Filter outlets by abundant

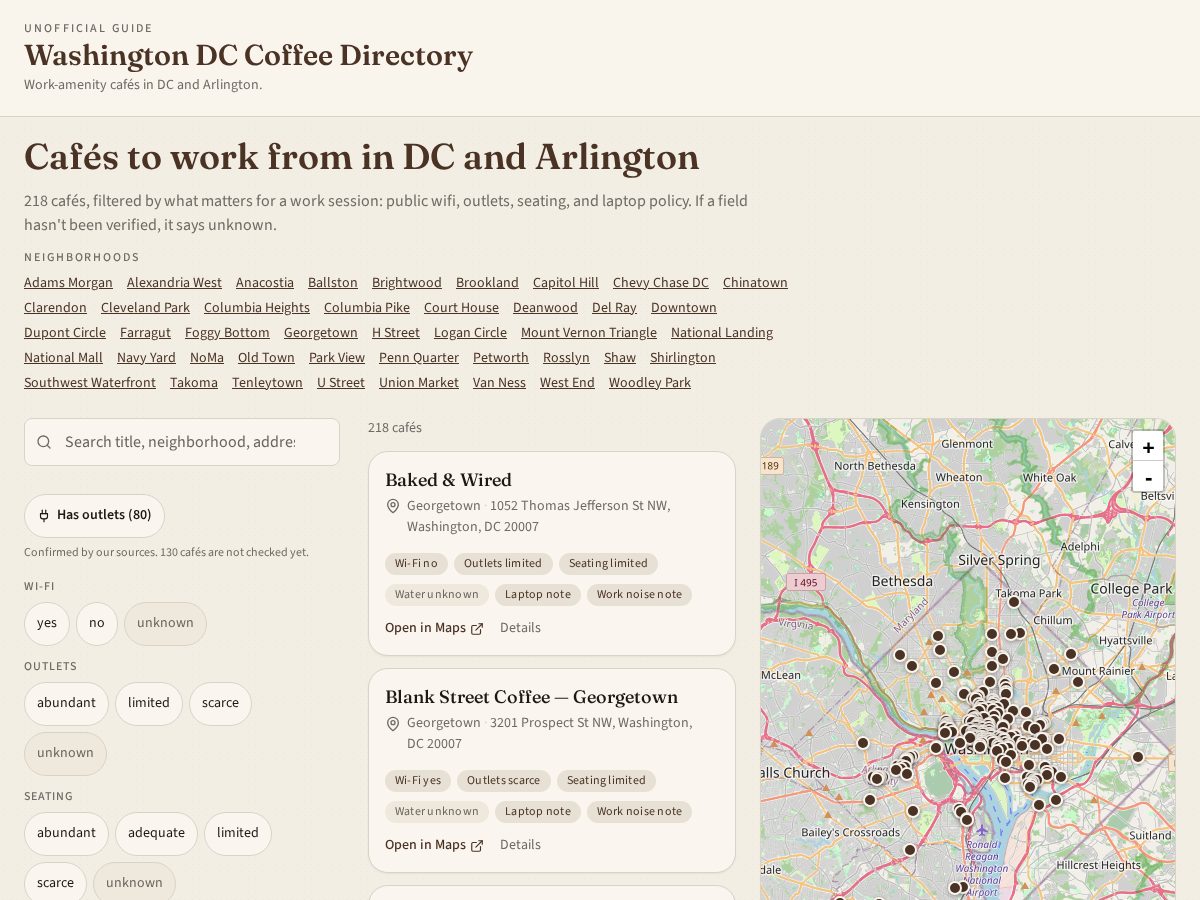66,703
